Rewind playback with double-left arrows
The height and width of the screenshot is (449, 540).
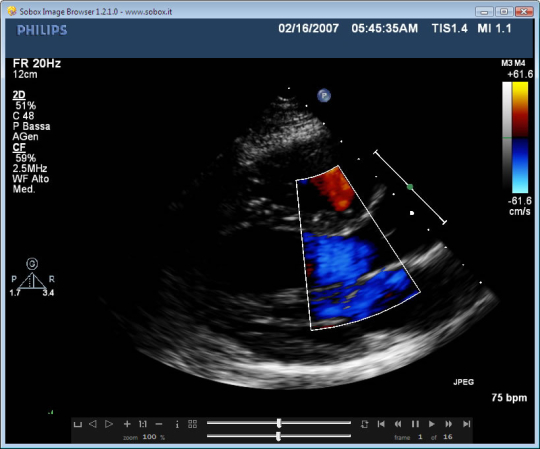coord(398,424)
